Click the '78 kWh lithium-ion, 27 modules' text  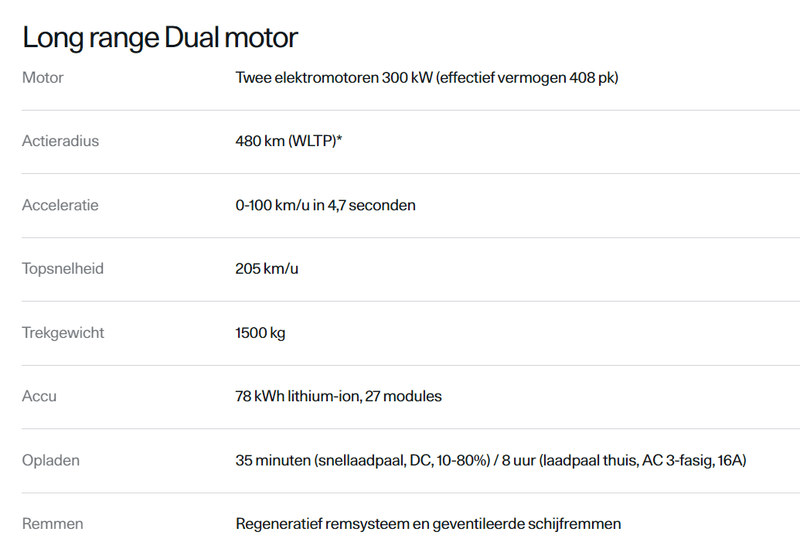(338, 396)
